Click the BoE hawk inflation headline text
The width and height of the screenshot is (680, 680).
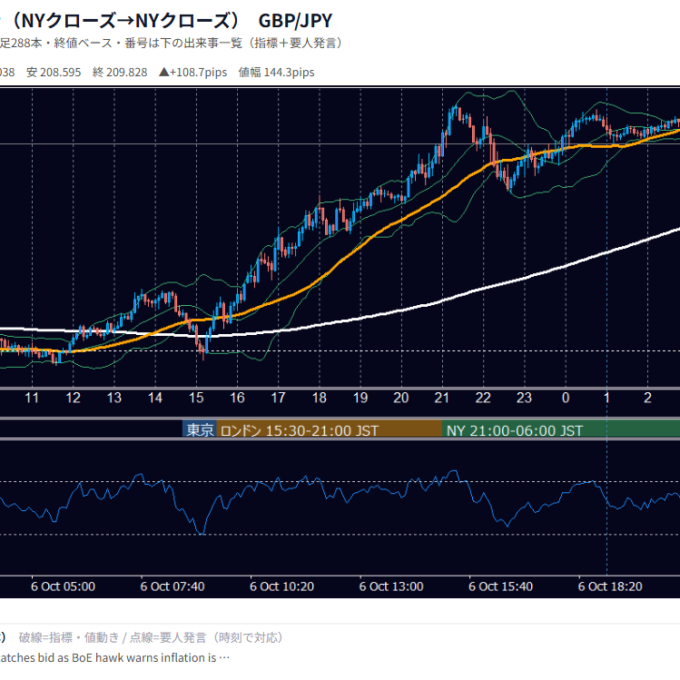click(x=114, y=658)
